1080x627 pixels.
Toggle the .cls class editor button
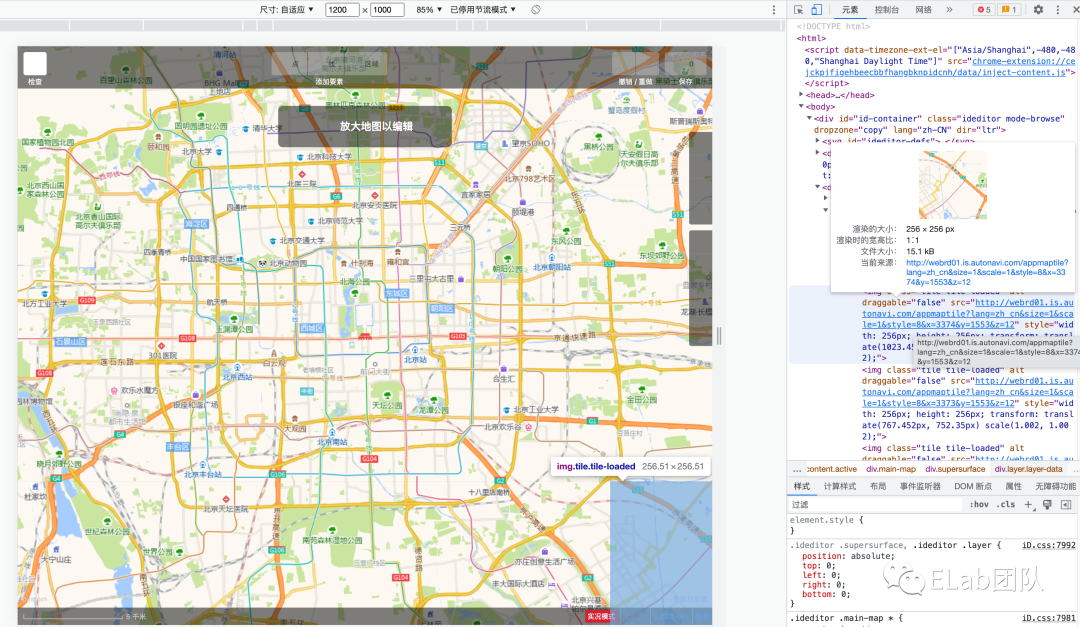1007,504
